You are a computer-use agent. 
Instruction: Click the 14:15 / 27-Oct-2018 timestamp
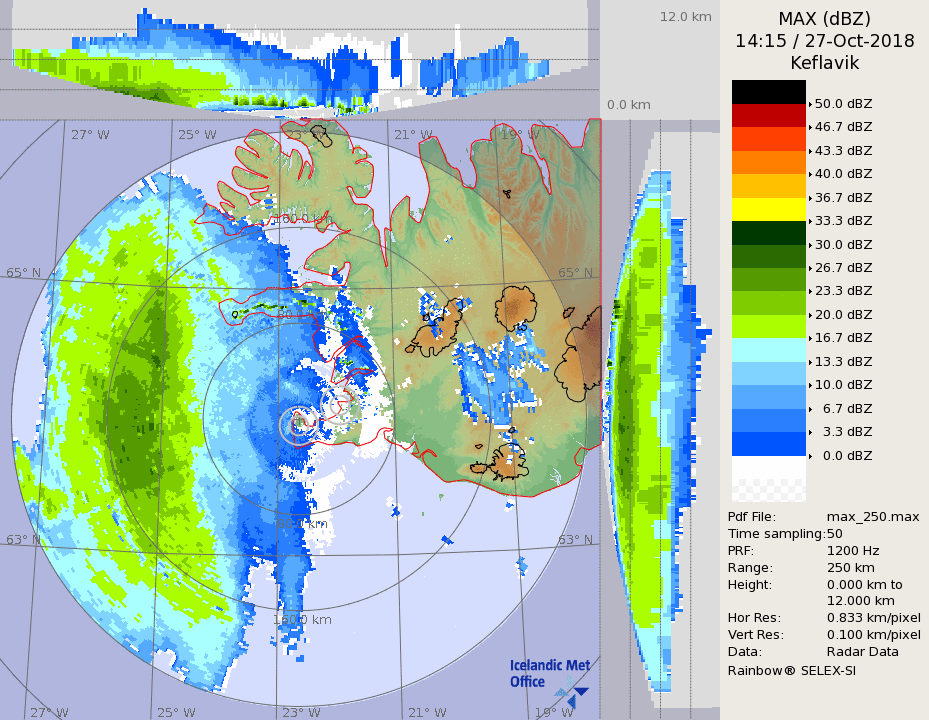point(824,41)
